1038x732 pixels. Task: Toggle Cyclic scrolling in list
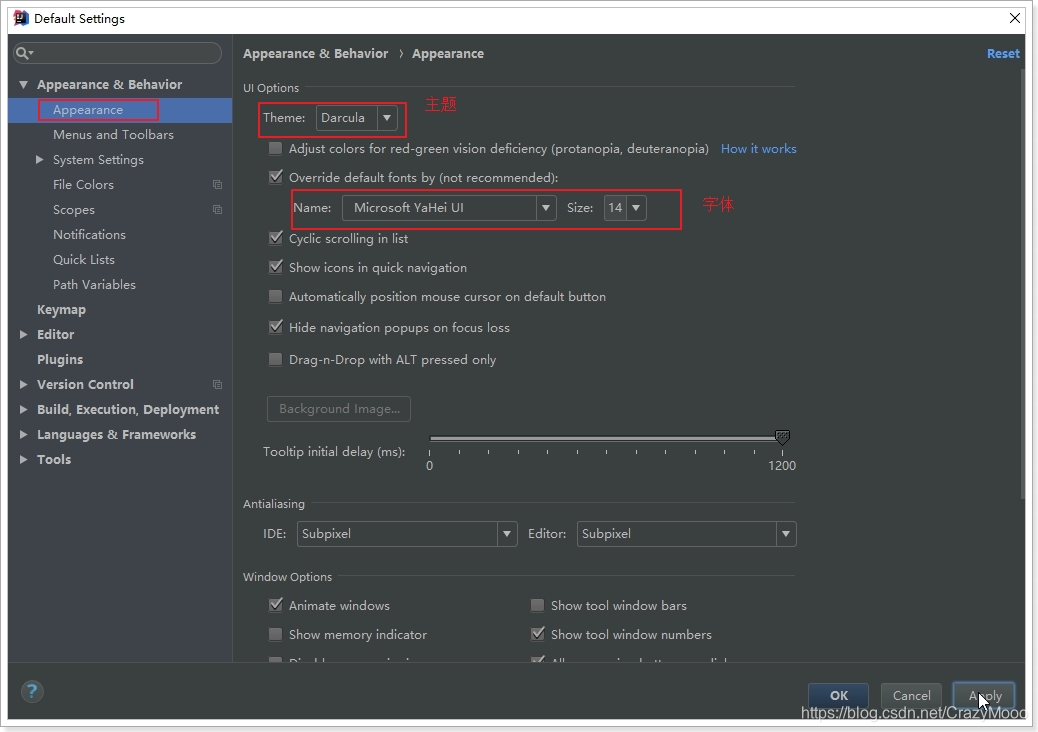point(275,238)
